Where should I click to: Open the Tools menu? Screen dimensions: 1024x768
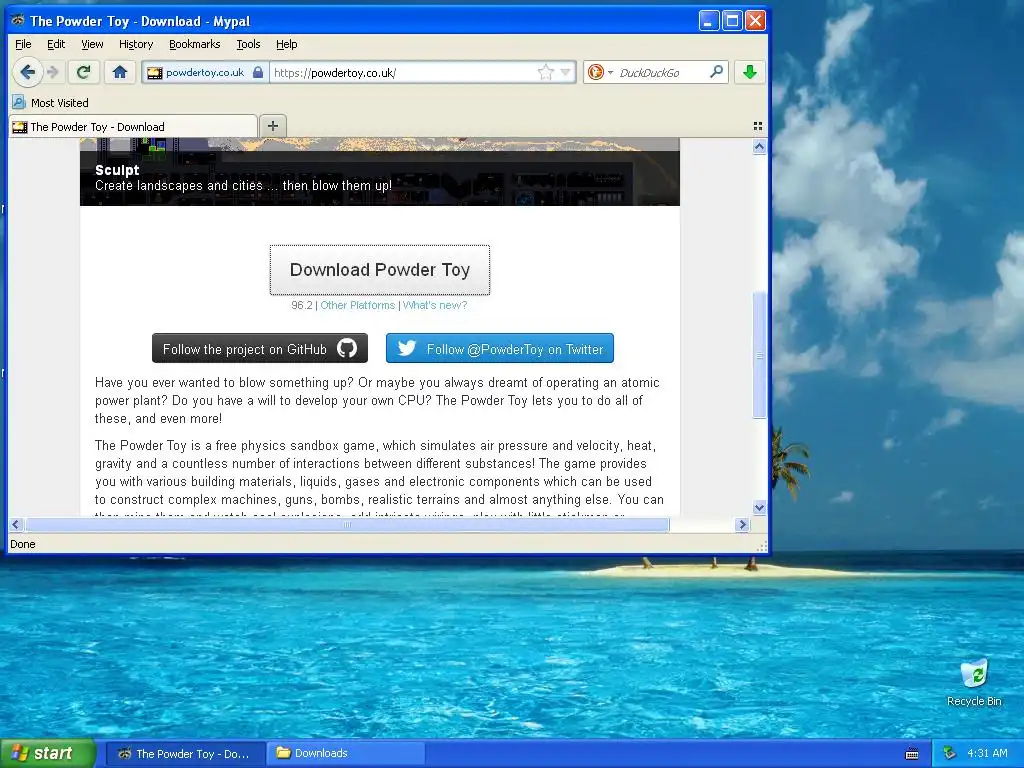click(248, 44)
